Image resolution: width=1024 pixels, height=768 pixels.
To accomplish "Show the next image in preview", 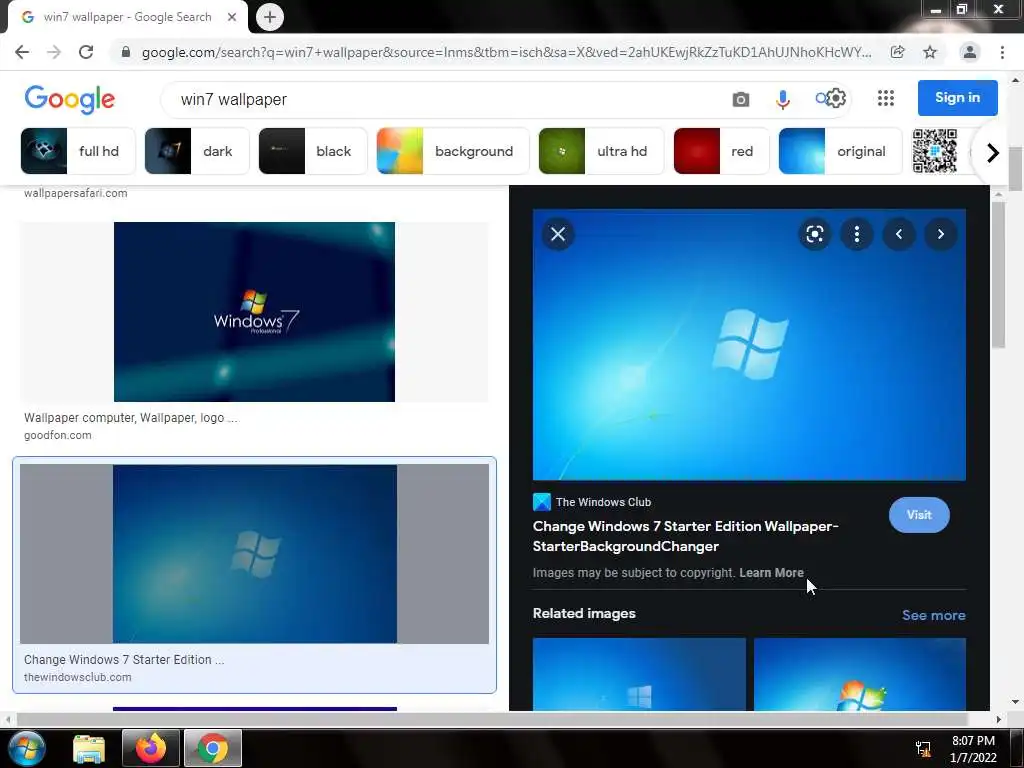I will click(940, 234).
